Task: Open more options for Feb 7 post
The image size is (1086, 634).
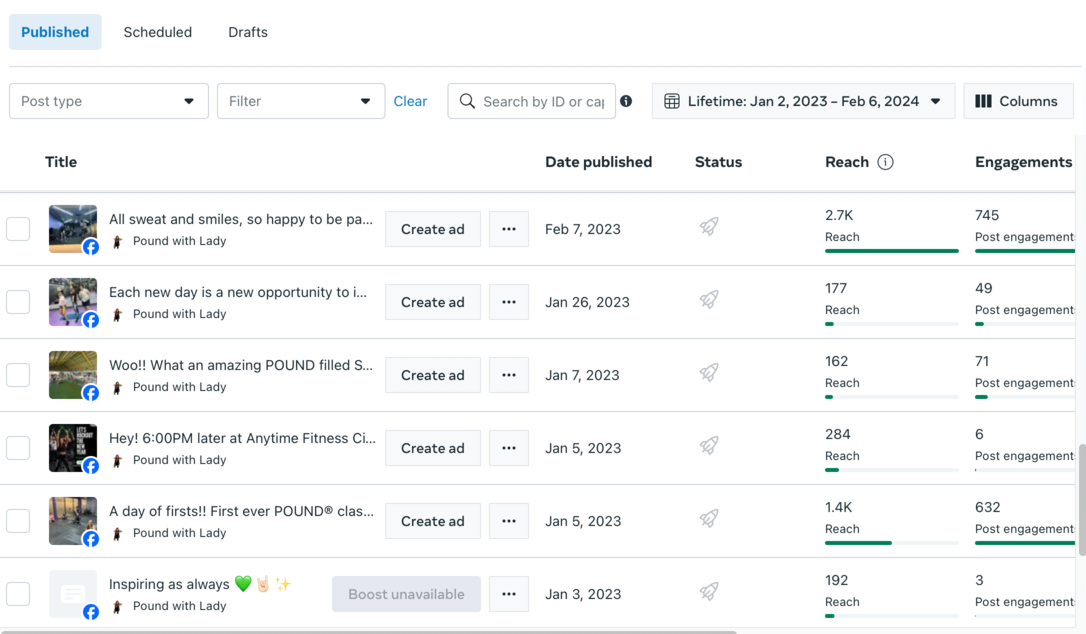Action: tap(509, 229)
